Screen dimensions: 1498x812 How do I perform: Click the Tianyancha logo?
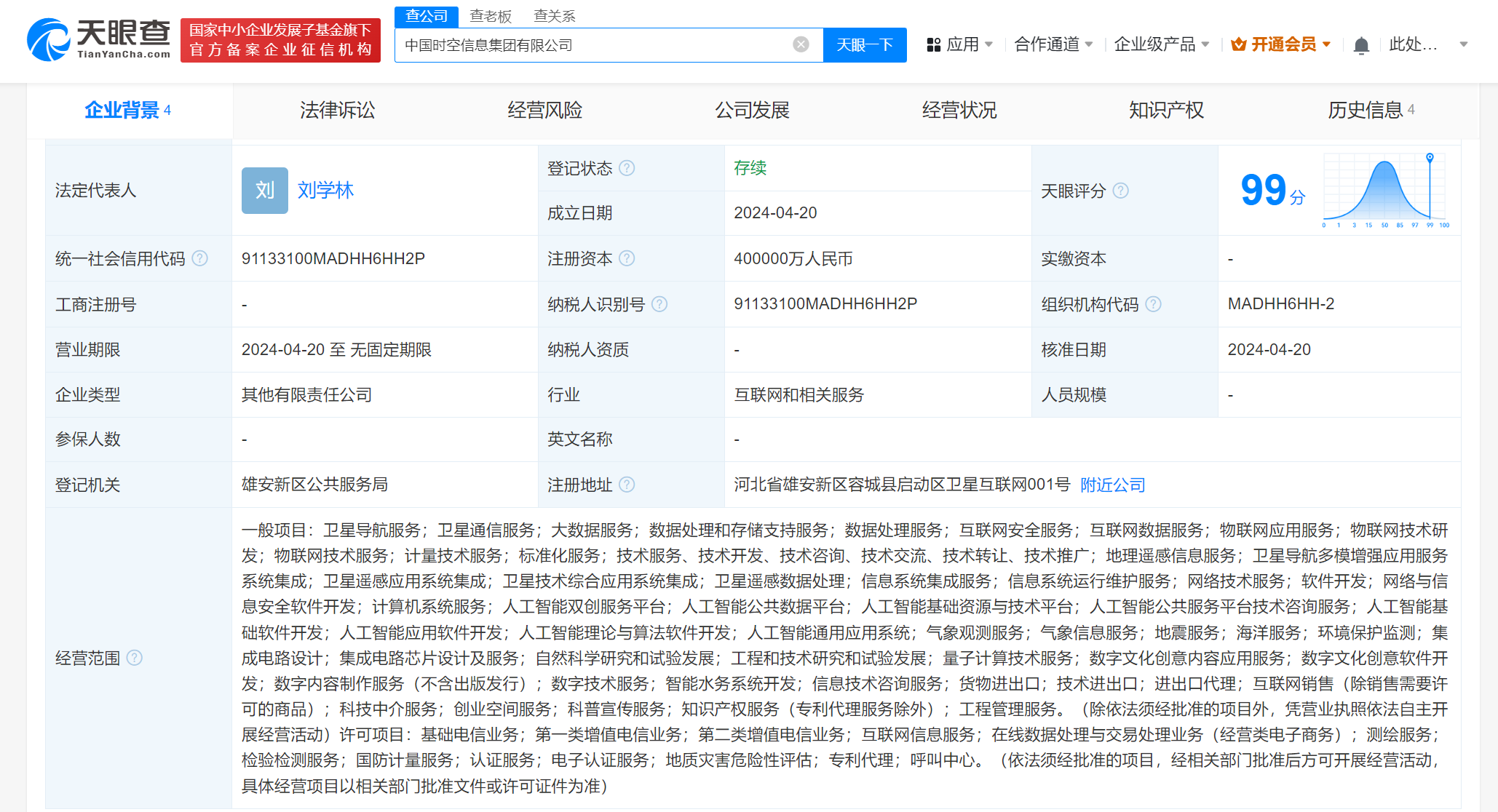tap(97, 36)
